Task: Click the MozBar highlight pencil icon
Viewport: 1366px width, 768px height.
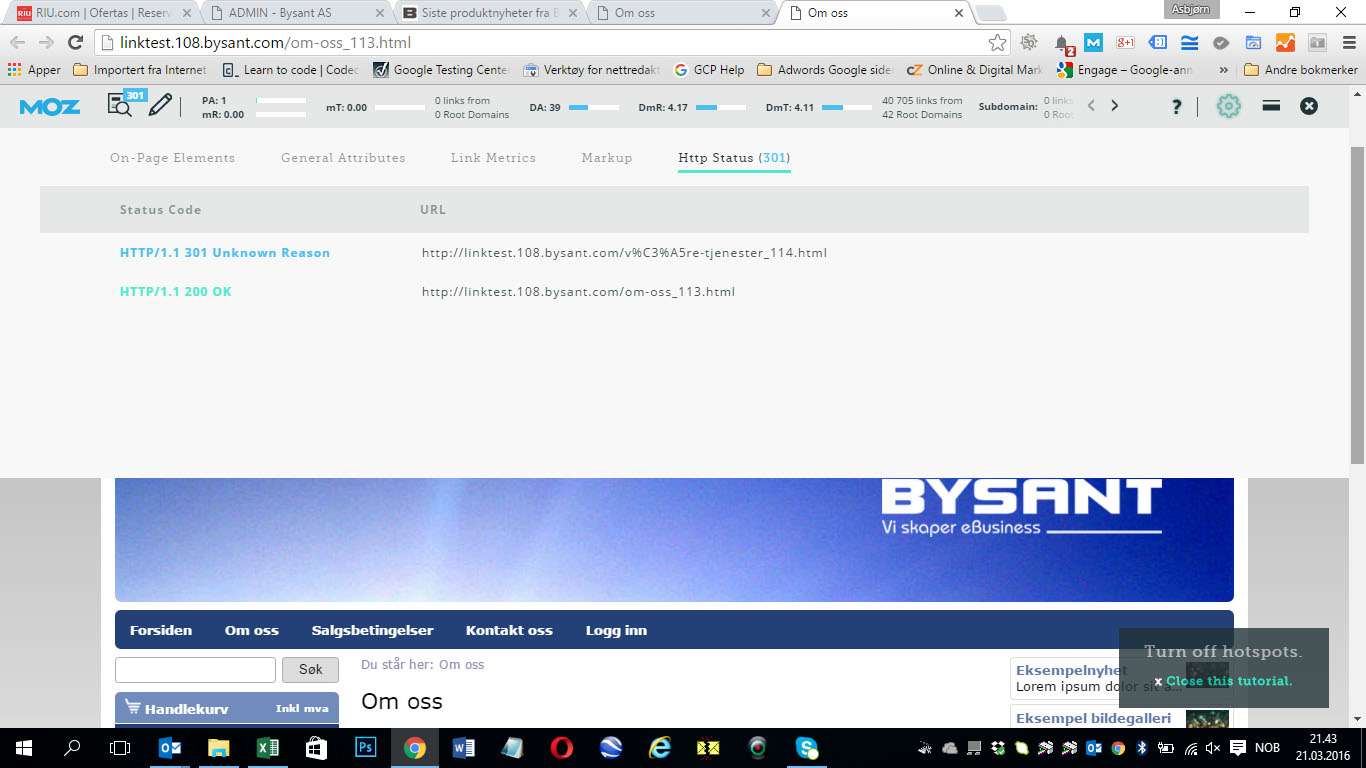Action: click(160, 105)
